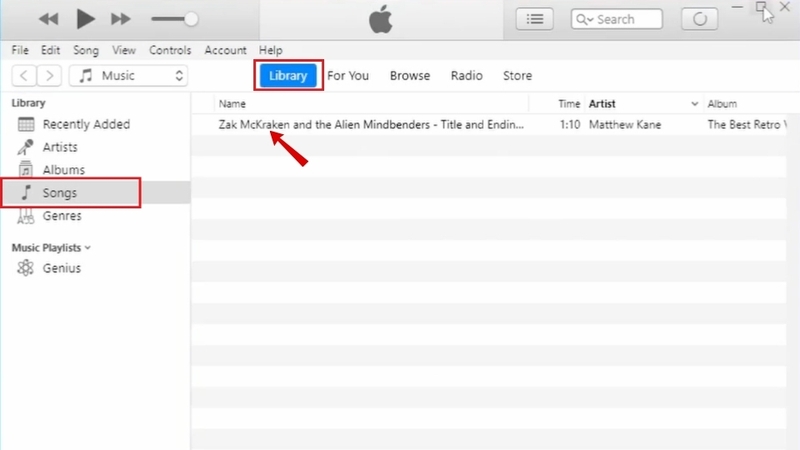Open the View menu

point(124,50)
